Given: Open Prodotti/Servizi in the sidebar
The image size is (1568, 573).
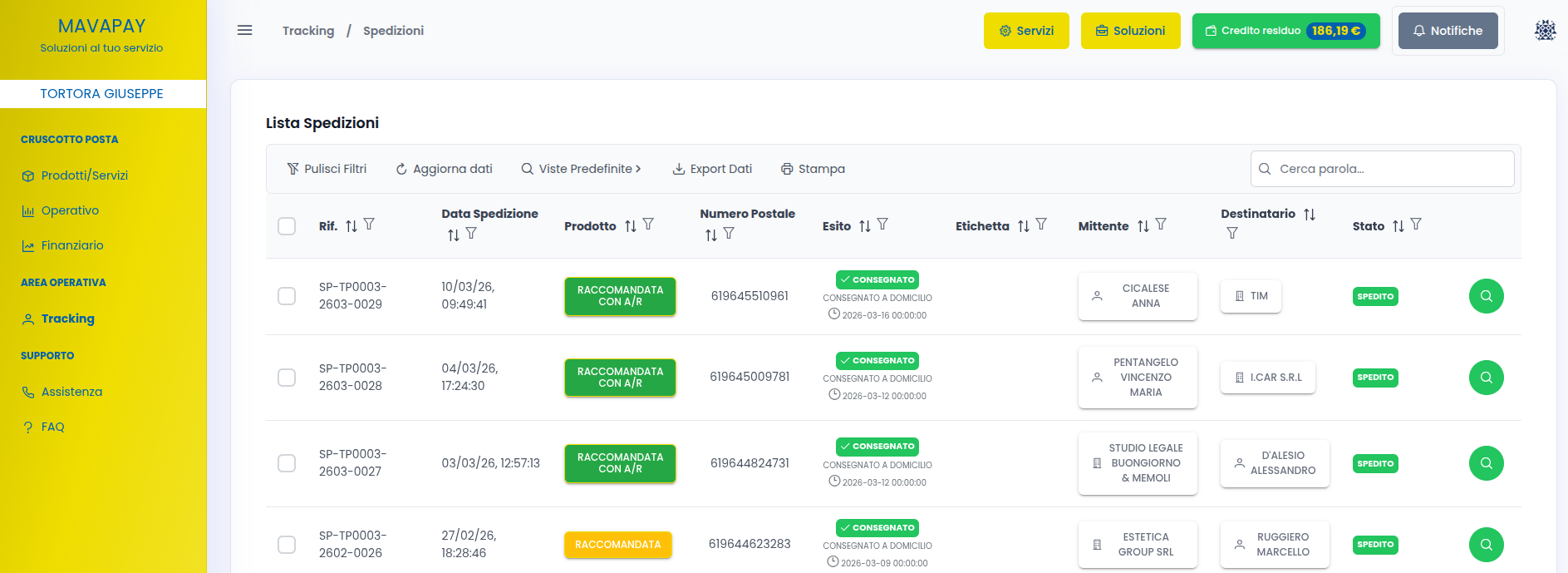Looking at the screenshot, I should (x=84, y=175).
